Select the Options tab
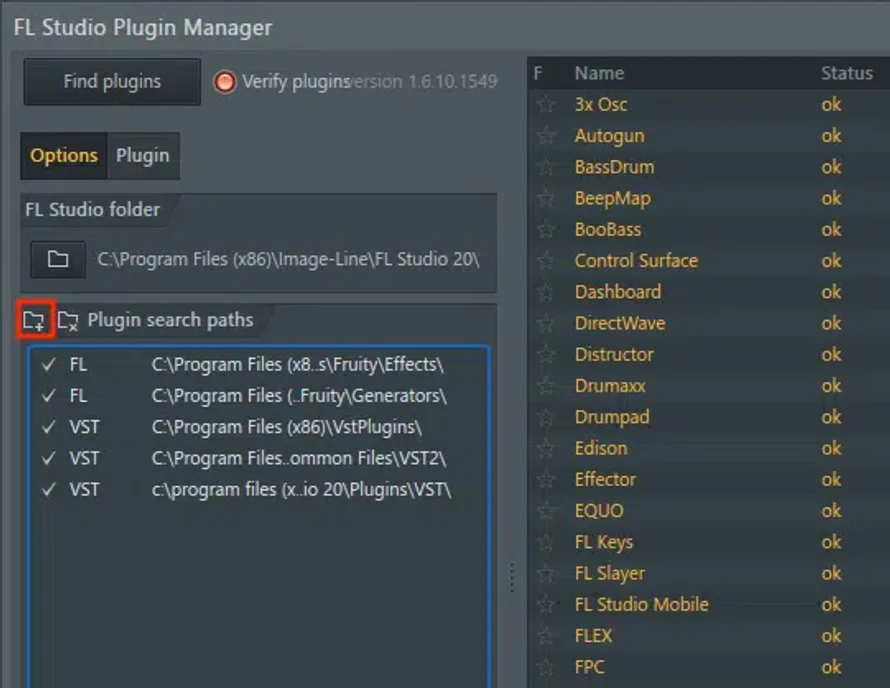This screenshot has height=688, width=890. [64, 156]
